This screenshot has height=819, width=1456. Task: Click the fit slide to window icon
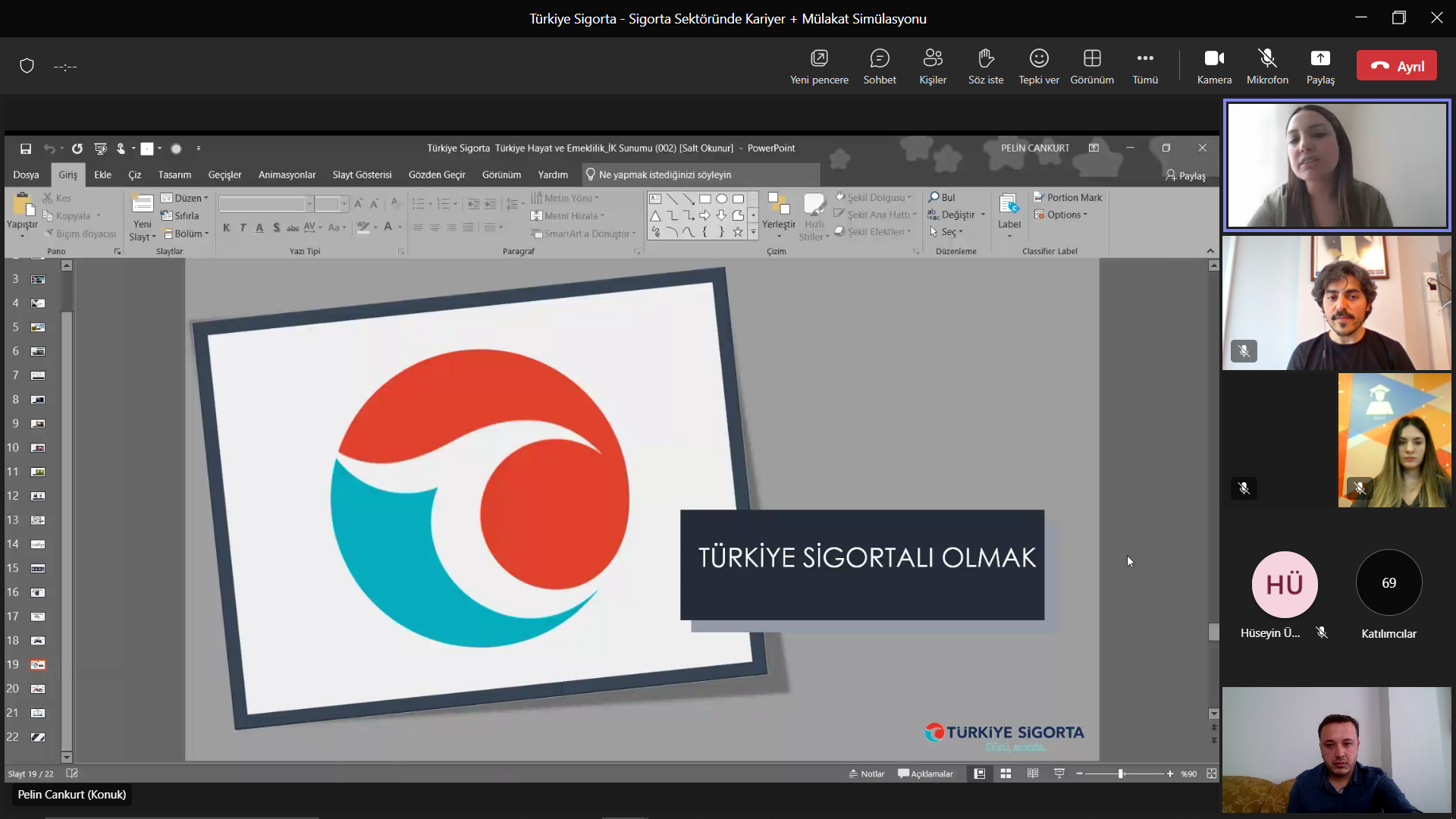tap(1211, 773)
